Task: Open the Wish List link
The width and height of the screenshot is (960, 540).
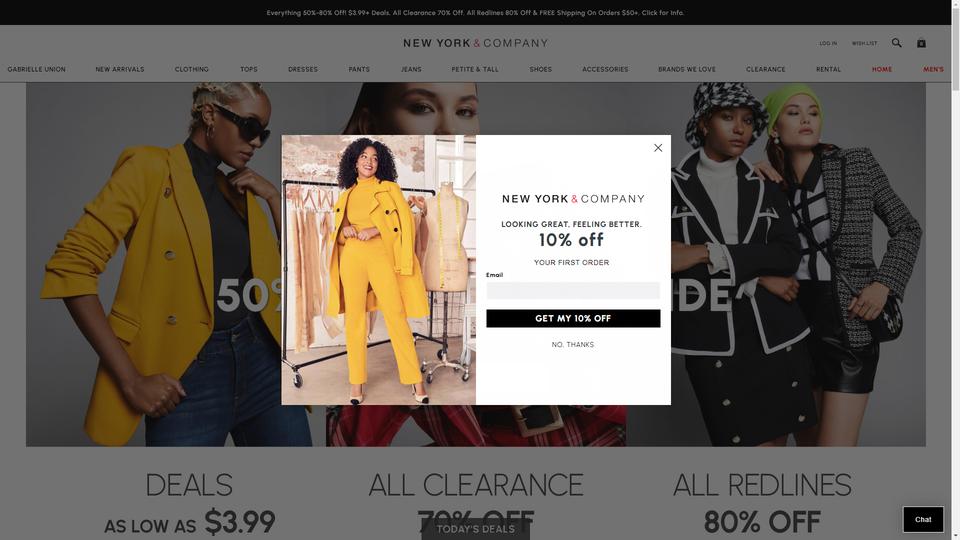Action: point(864,43)
